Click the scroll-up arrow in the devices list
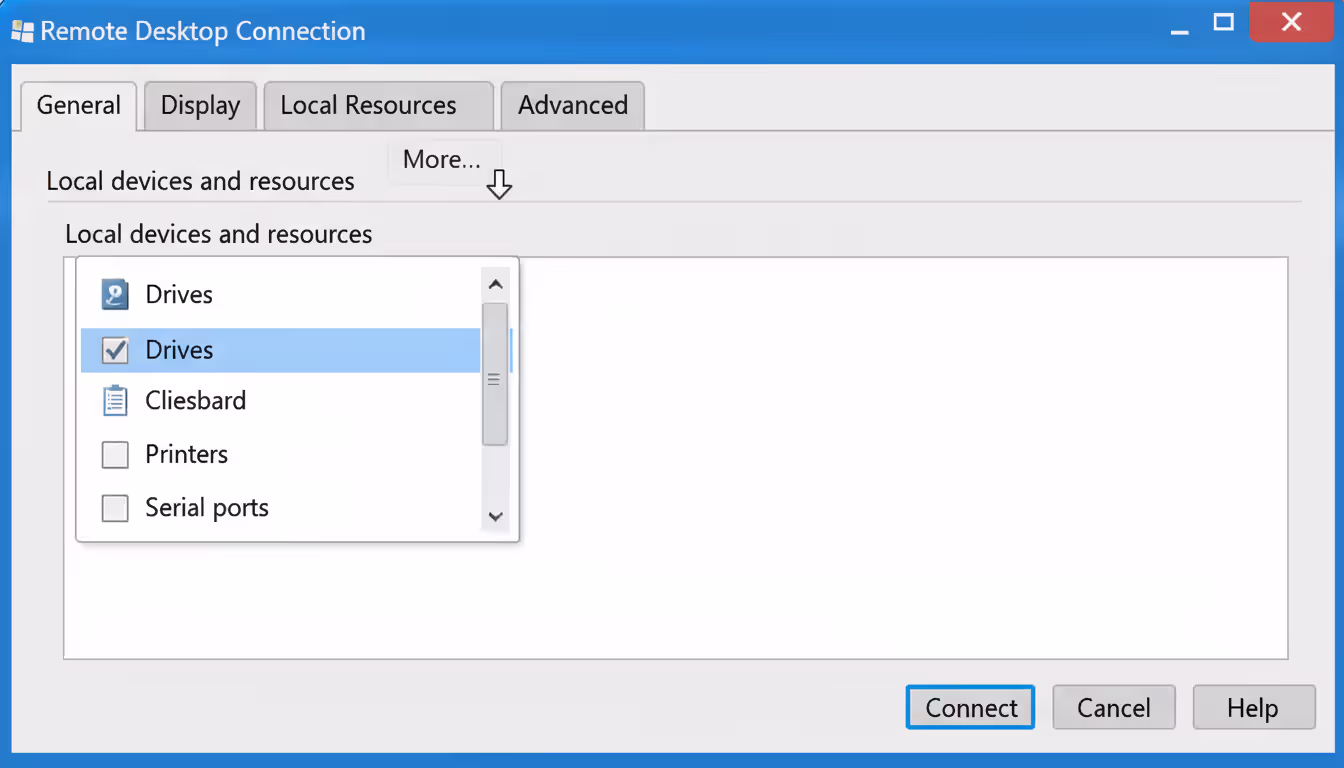Viewport: 1344px width, 768px height. (495, 283)
